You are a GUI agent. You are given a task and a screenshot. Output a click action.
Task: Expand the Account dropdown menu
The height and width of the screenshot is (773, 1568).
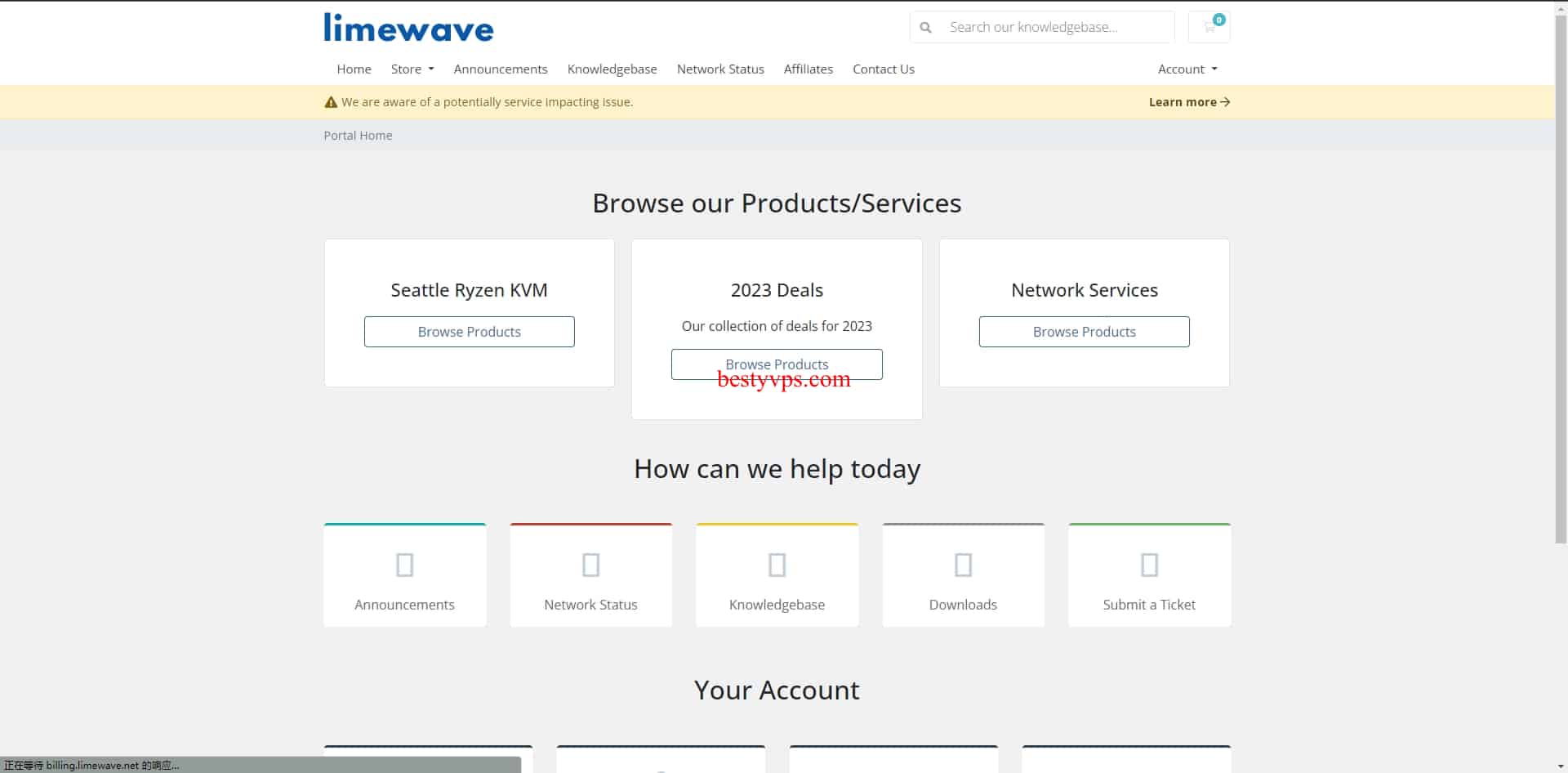coord(1187,69)
